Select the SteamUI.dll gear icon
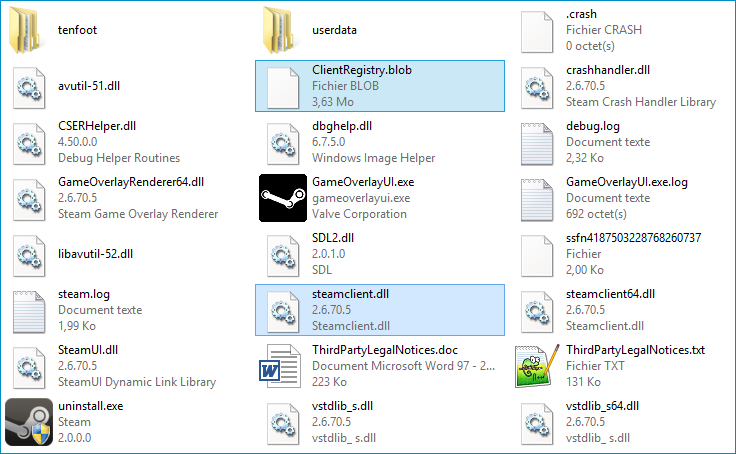The image size is (736, 454). click(x=29, y=368)
